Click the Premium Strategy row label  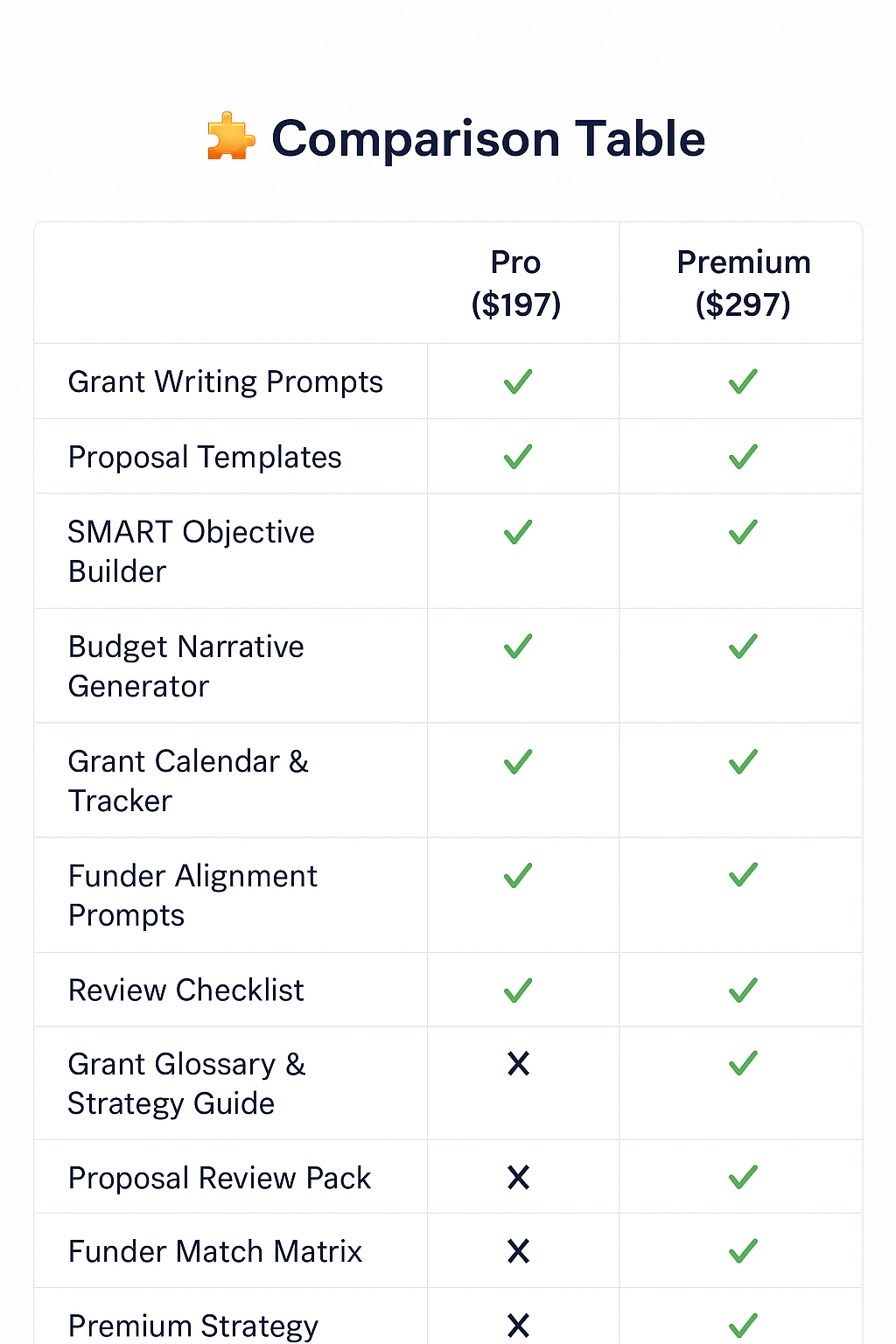193,1326
